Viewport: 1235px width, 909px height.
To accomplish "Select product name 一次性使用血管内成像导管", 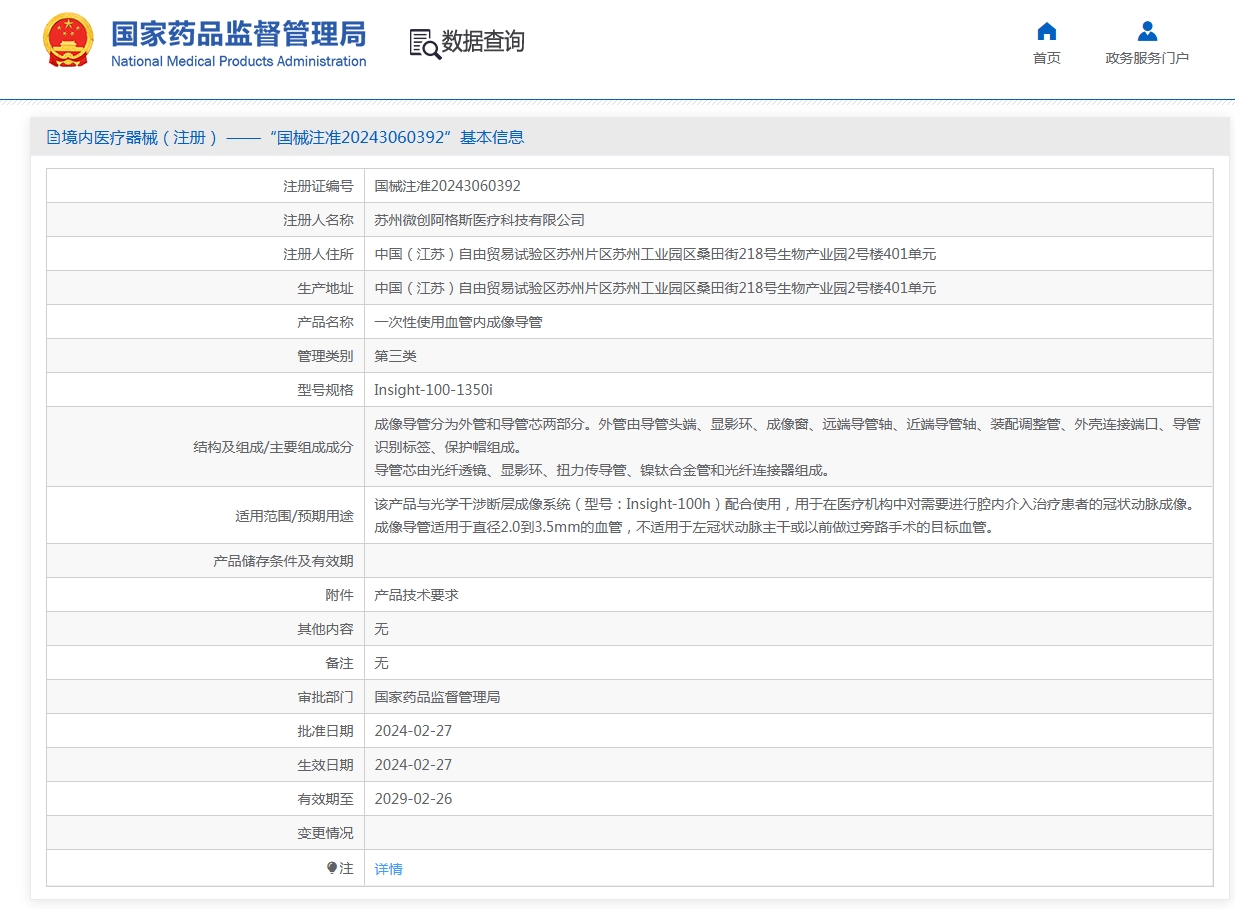I will (x=458, y=322).
